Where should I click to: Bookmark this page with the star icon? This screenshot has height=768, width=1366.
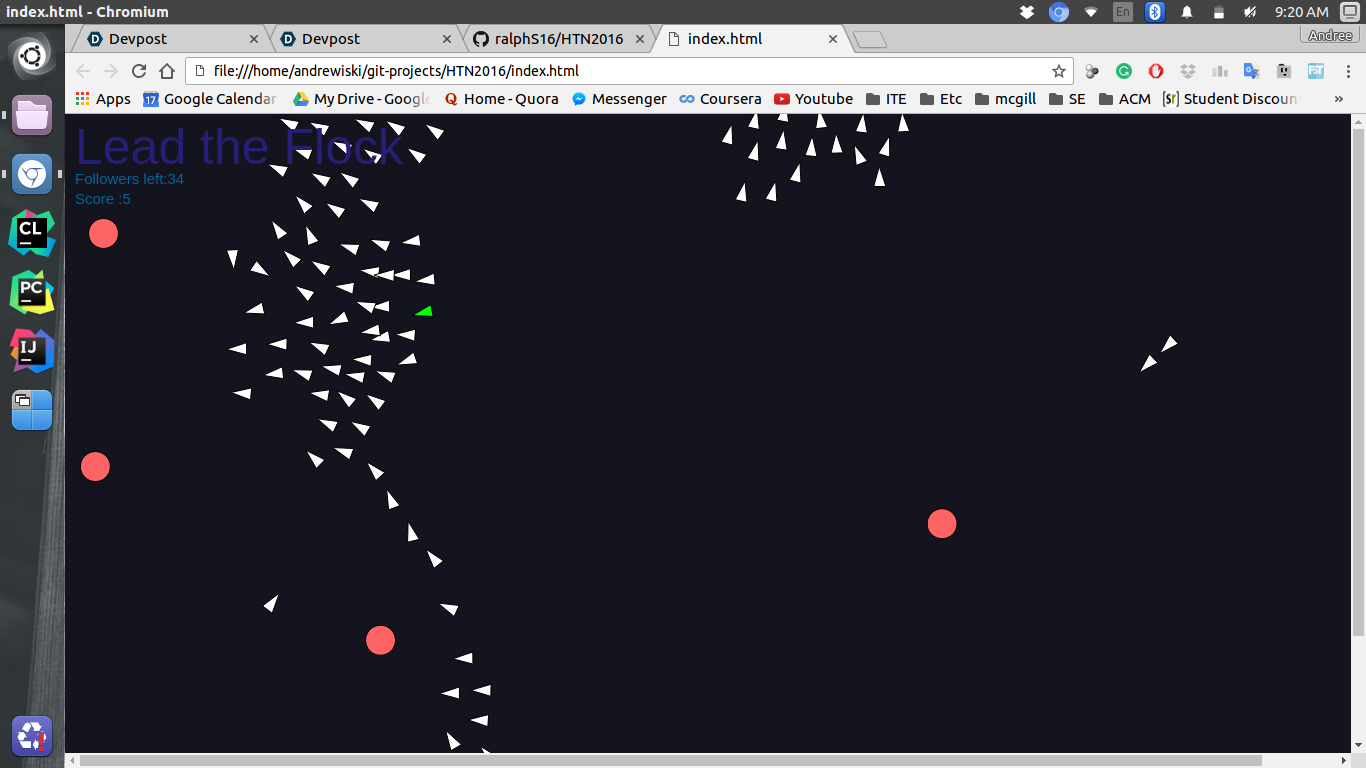click(1058, 71)
